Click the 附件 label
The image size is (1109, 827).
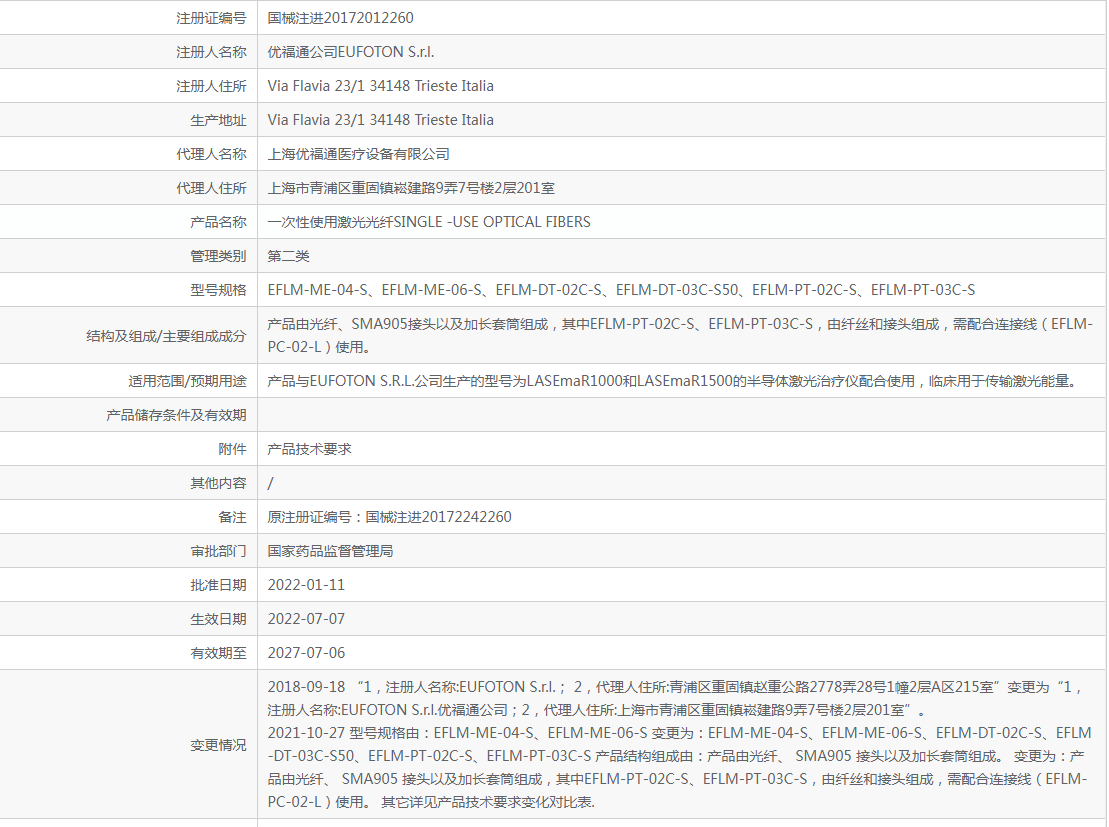[x=232, y=449]
